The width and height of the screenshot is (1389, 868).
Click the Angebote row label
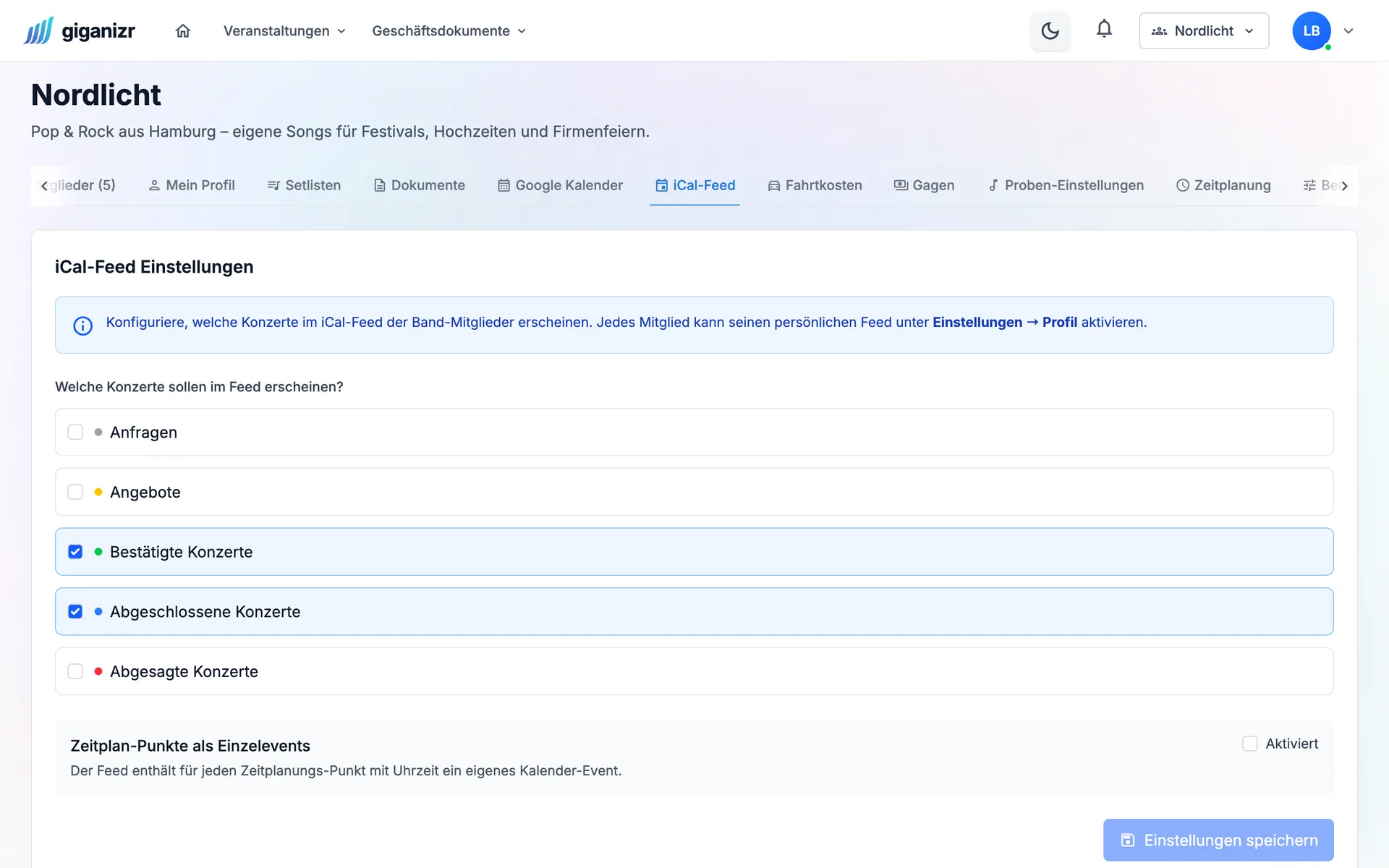(145, 493)
